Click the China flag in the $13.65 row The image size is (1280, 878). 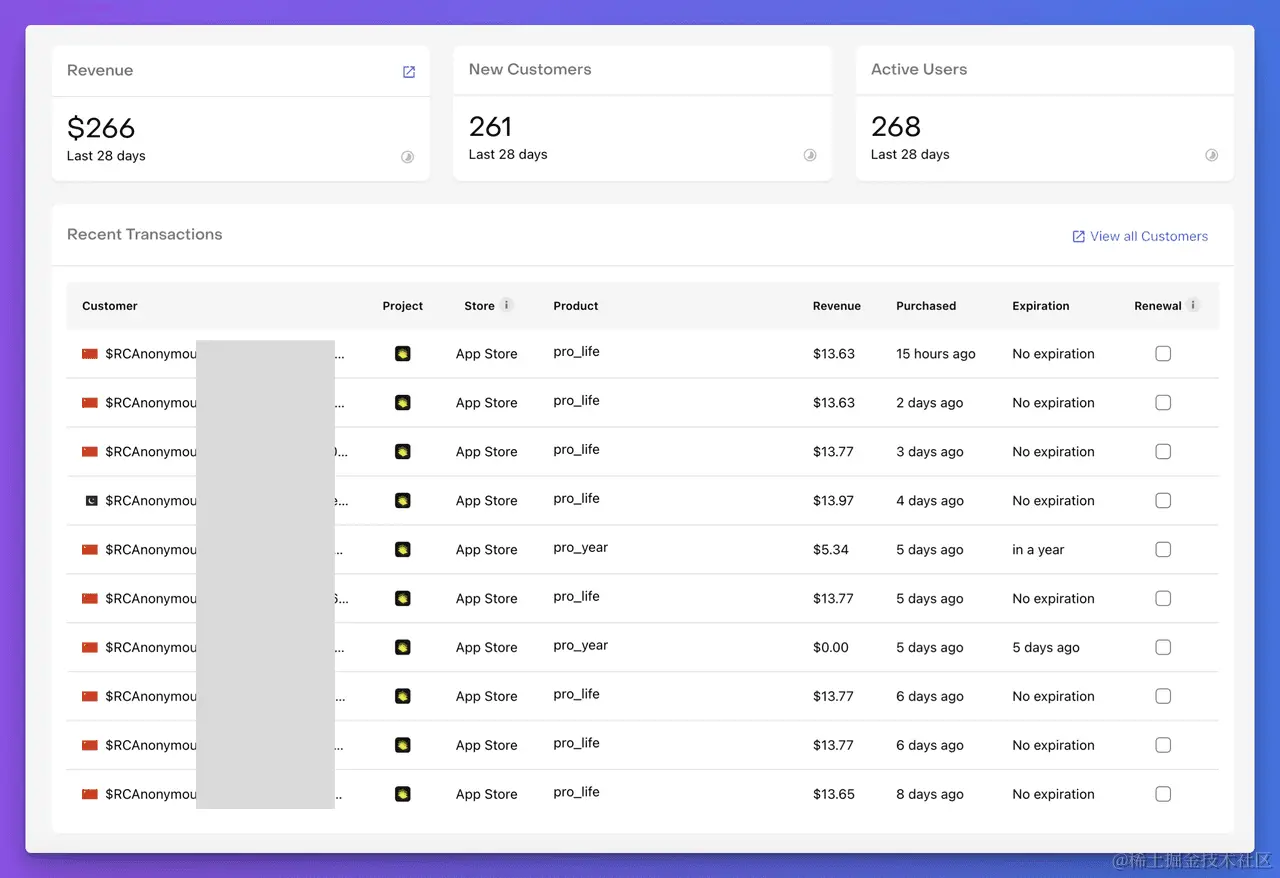pos(90,794)
